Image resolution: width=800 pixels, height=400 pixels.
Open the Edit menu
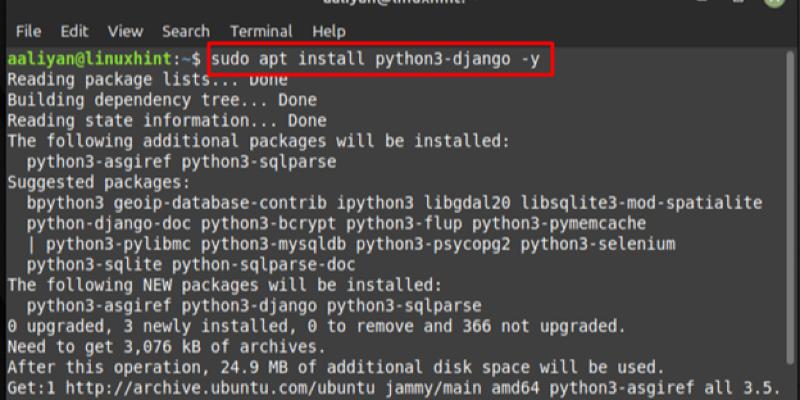click(x=74, y=31)
